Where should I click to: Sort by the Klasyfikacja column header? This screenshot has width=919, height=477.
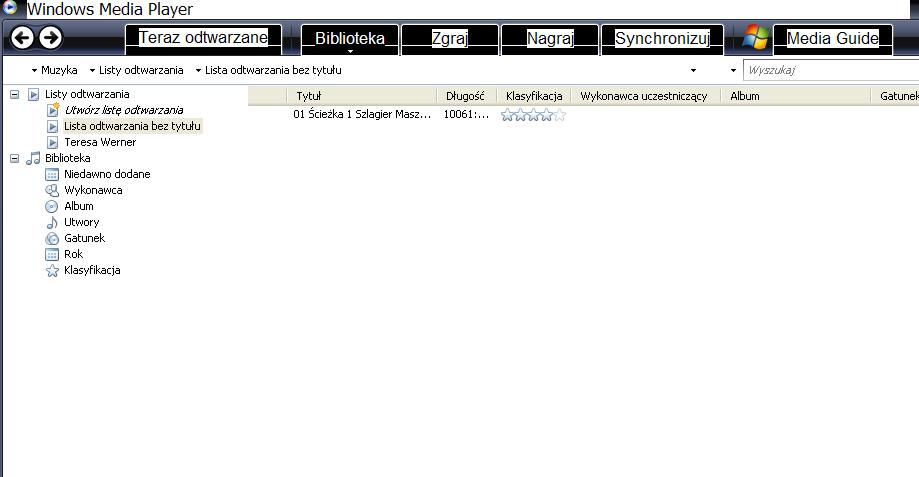(534, 96)
